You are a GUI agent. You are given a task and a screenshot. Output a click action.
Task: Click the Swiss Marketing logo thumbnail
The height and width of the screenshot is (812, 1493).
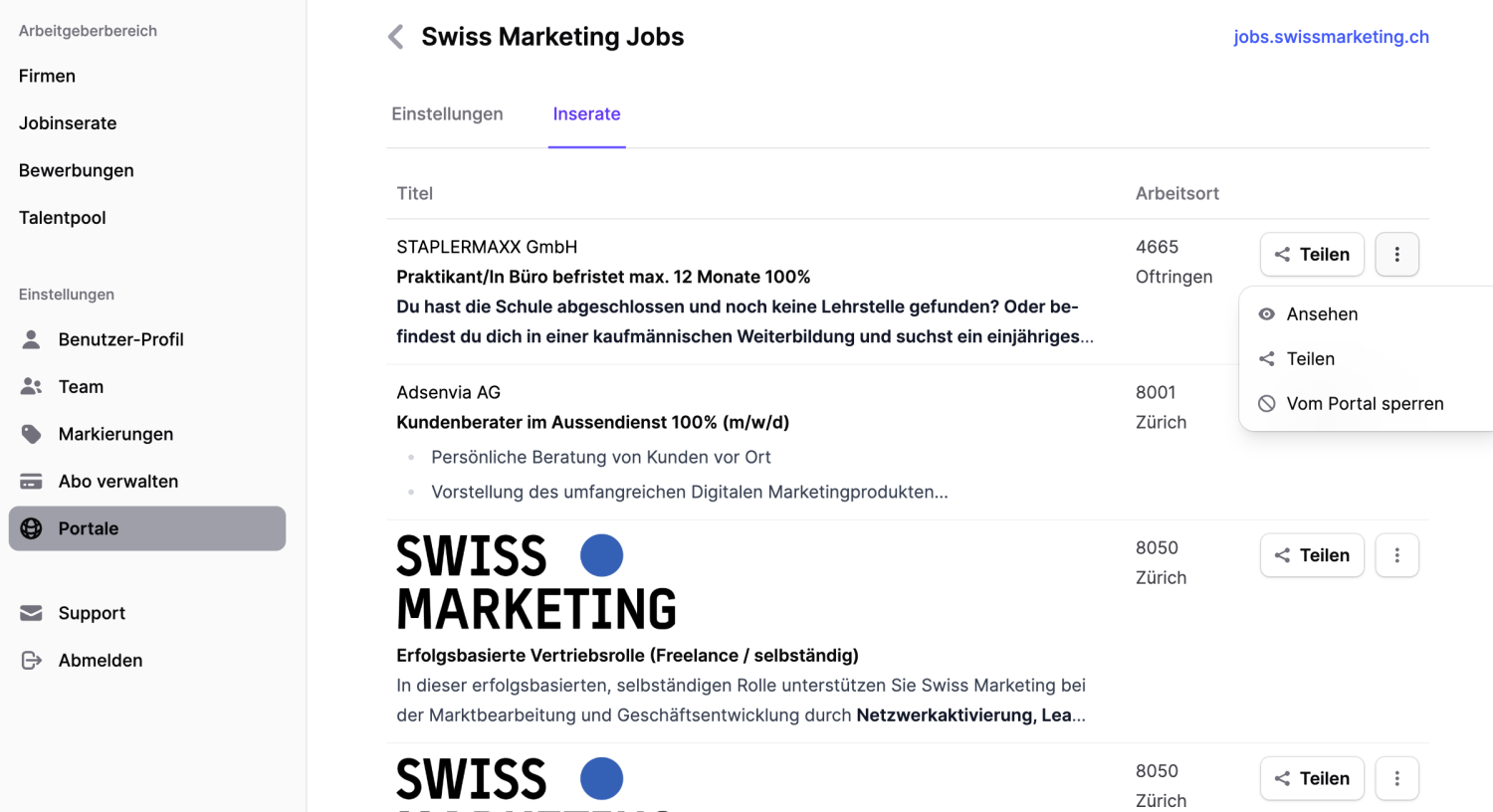(535, 580)
